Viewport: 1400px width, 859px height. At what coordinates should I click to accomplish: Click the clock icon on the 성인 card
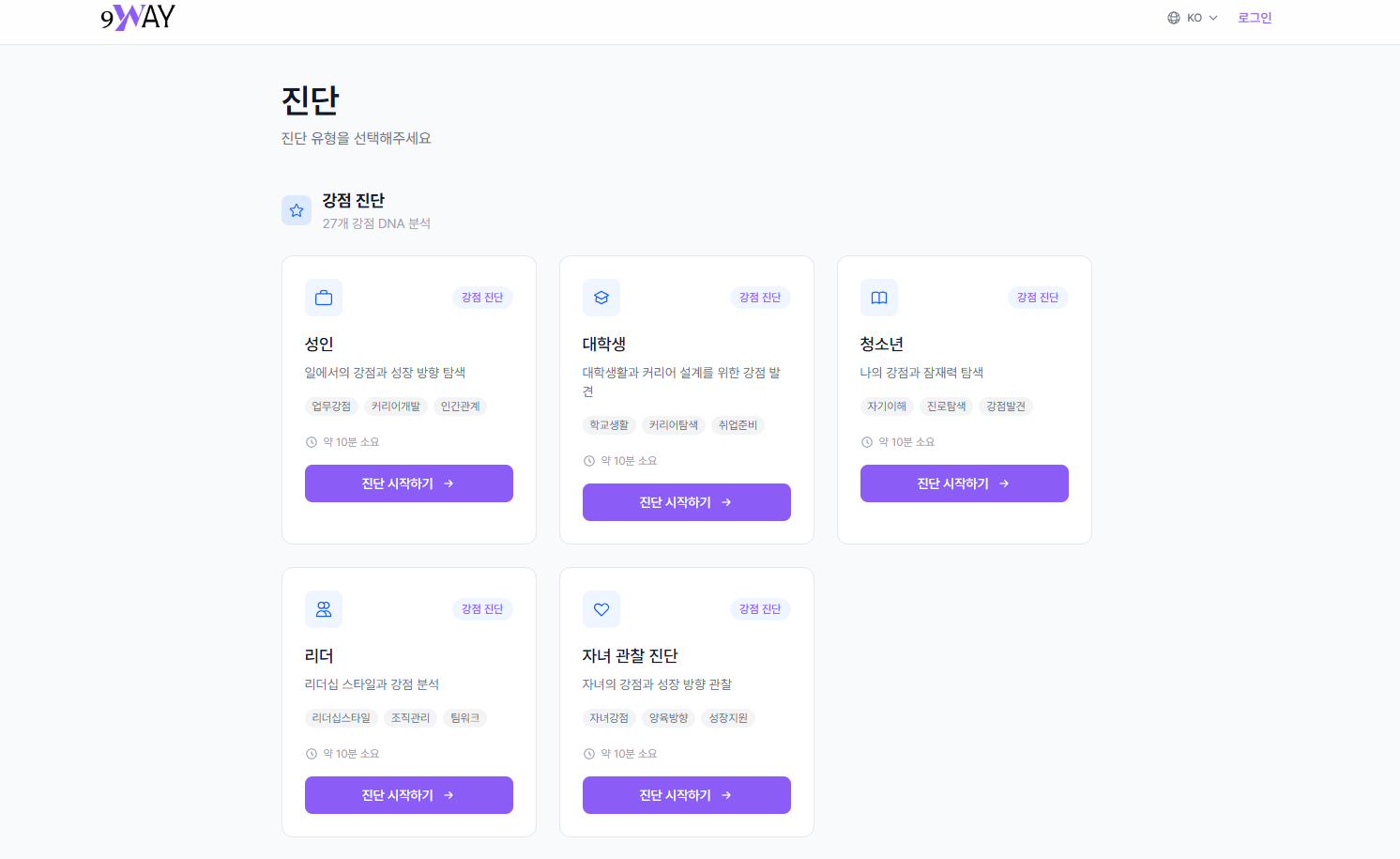[311, 441]
